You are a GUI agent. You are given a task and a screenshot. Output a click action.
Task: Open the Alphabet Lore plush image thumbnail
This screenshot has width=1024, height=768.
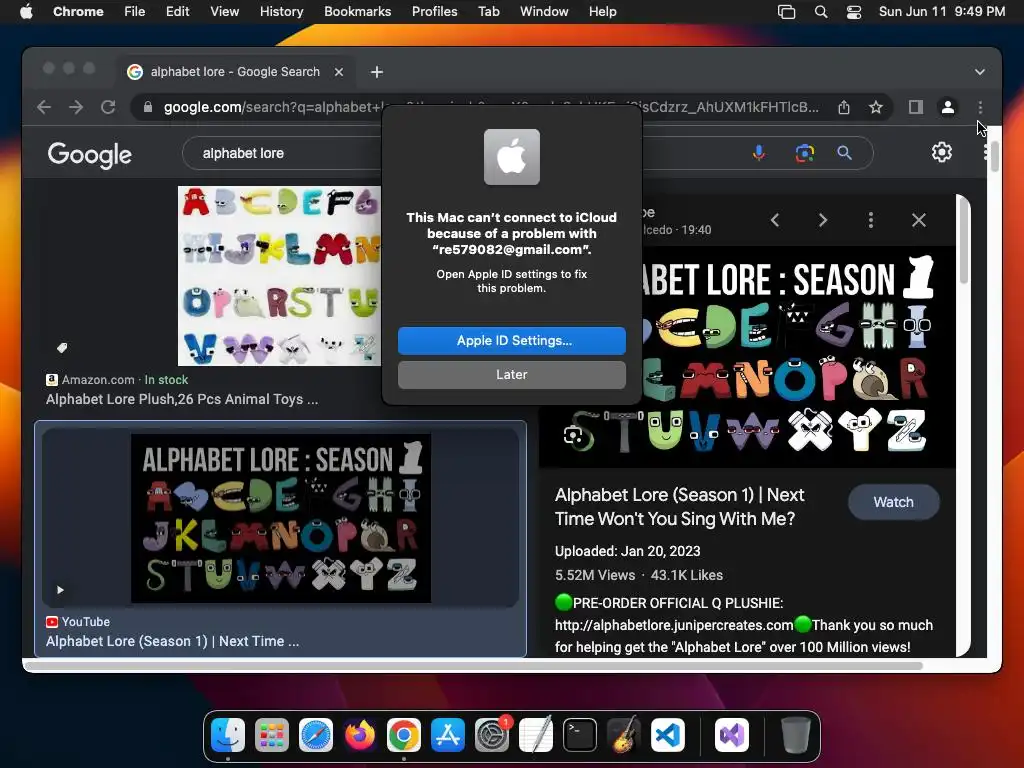tap(279, 276)
